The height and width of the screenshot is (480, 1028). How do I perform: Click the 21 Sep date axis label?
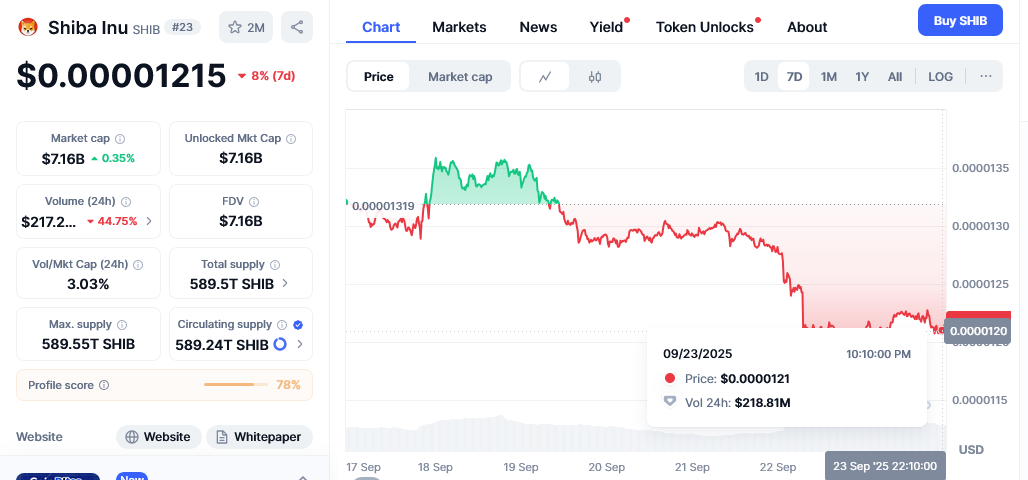(x=692, y=467)
